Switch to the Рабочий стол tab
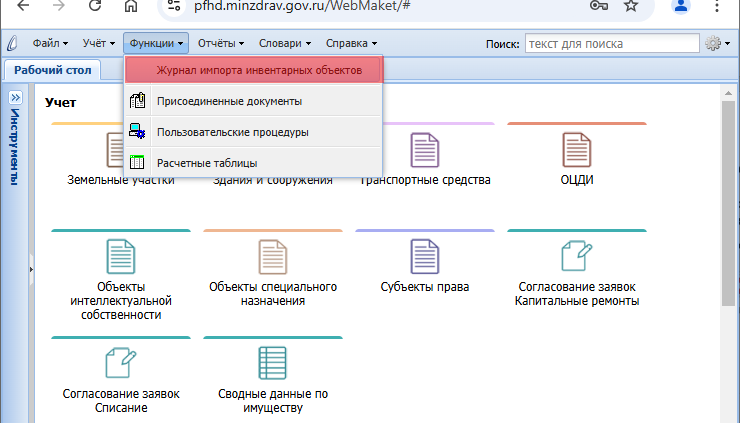Viewport: 740px width, 423px height. point(52,70)
